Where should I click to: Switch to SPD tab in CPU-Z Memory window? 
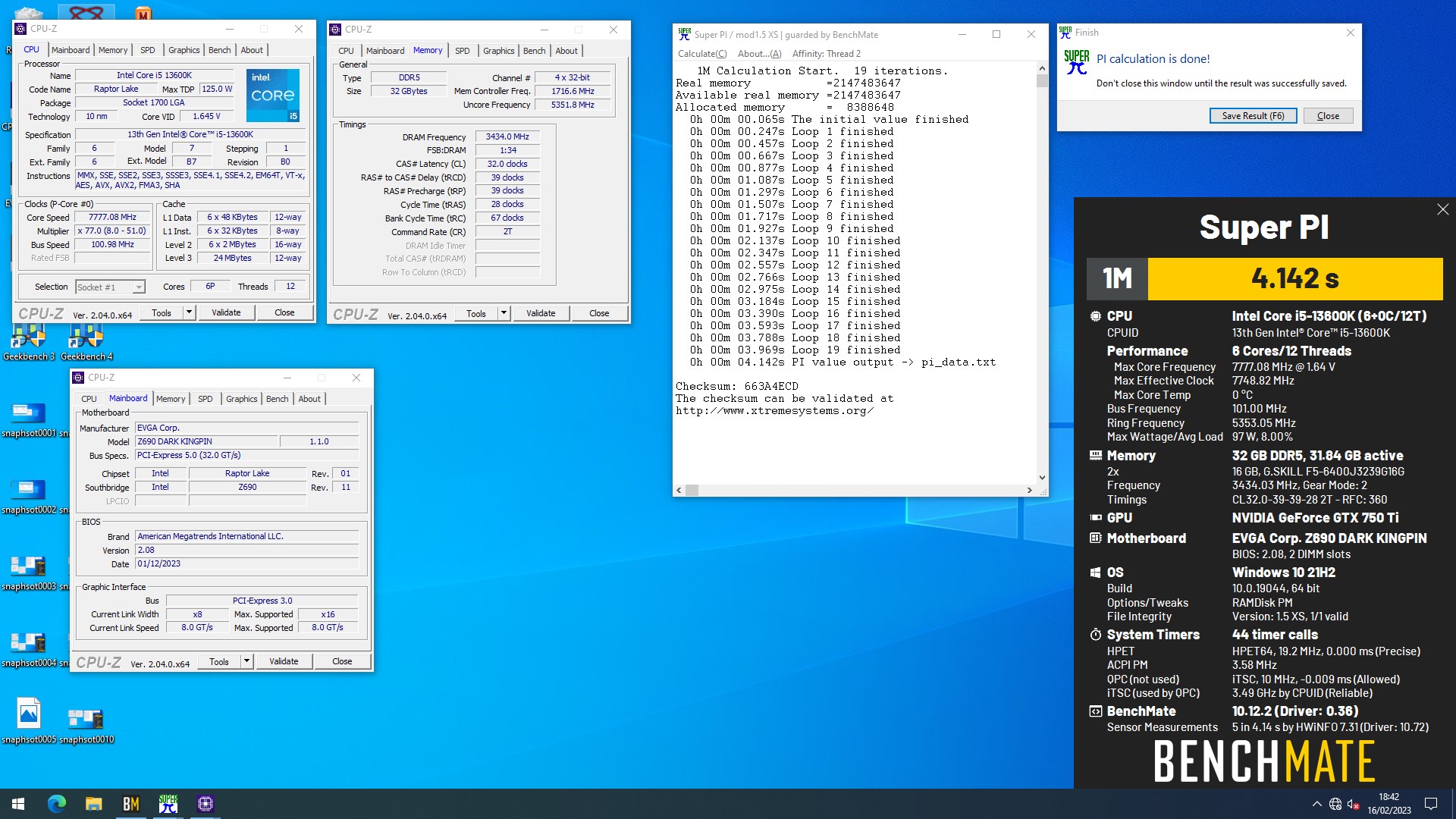coord(463,51)
